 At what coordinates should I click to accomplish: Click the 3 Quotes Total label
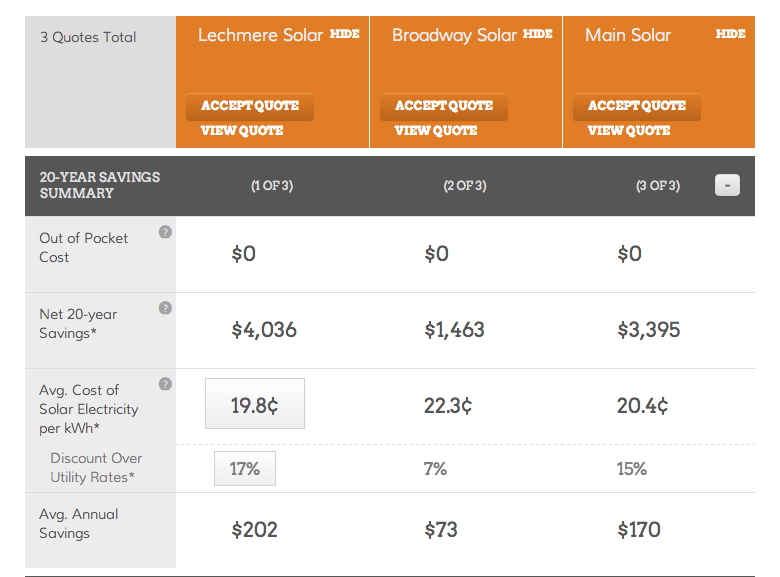(x=88, y=37)
